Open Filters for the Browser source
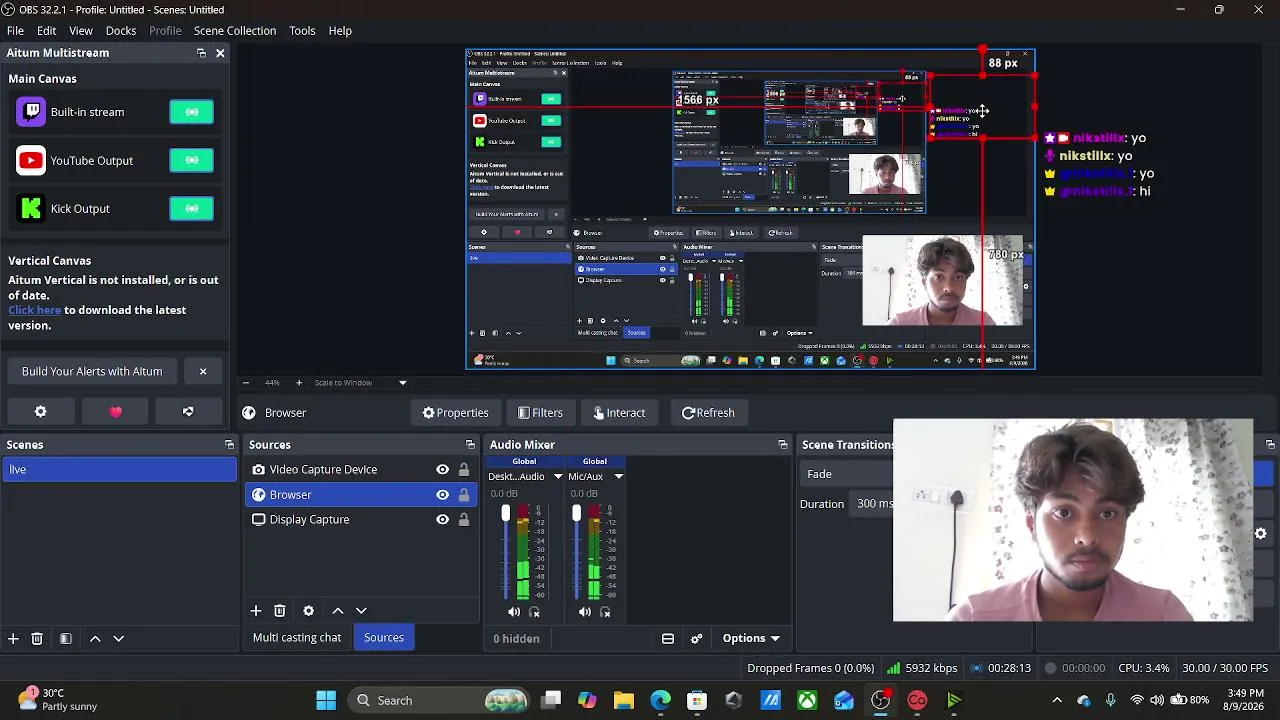Screen dimensions: 1280x720 540,412
